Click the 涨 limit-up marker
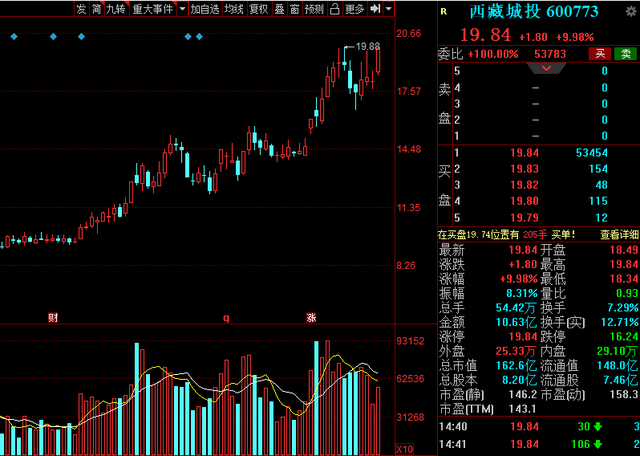The width and height of the screenshot is (640, 456). [311, 318]
